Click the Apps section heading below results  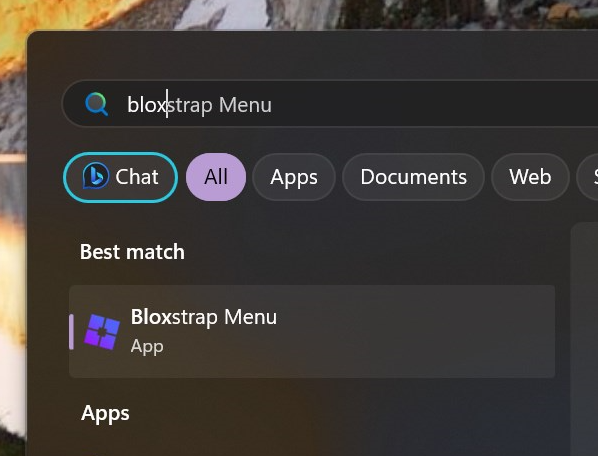[105, 414]
